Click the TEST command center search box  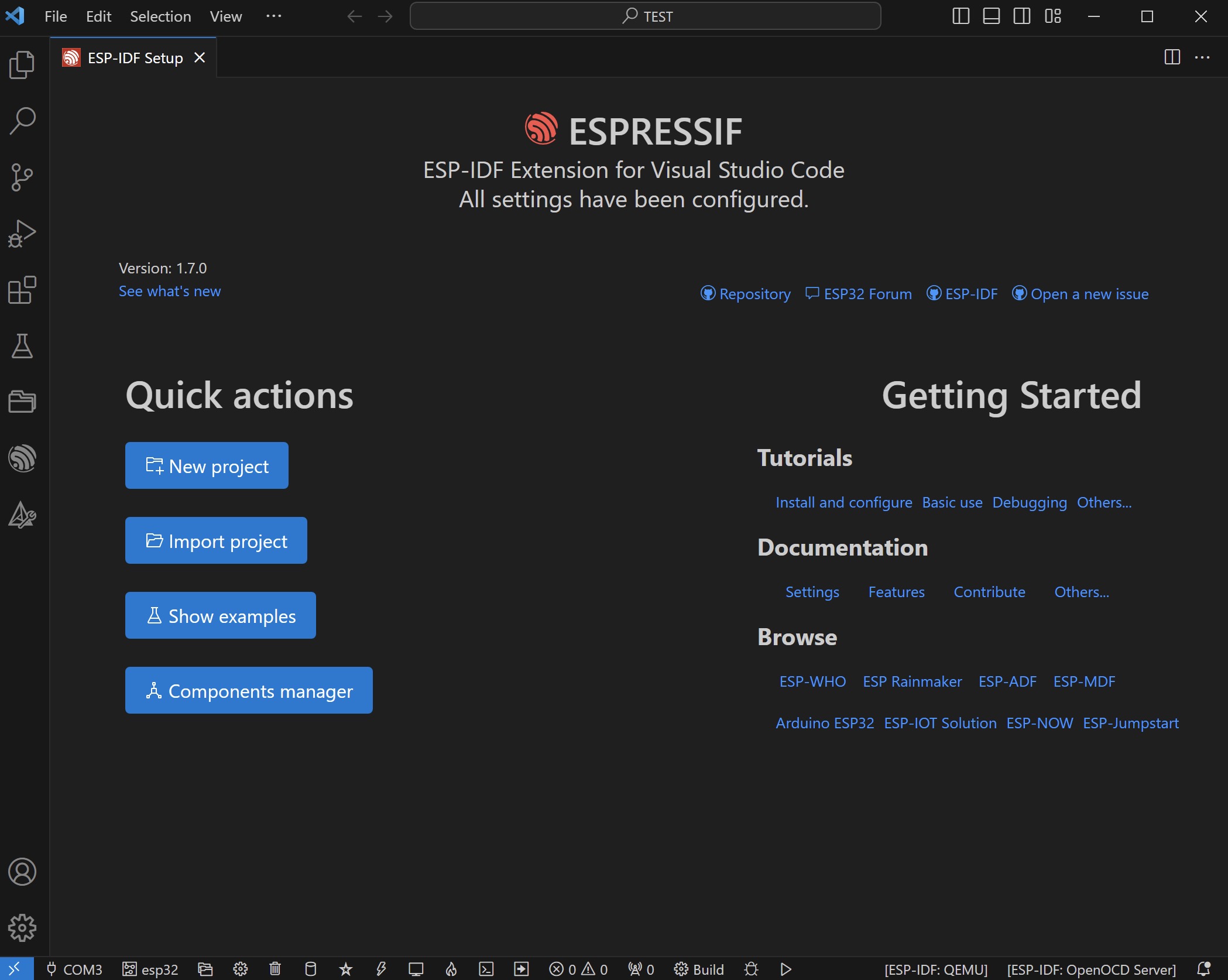pyautogui.click(x=646, y=16)
